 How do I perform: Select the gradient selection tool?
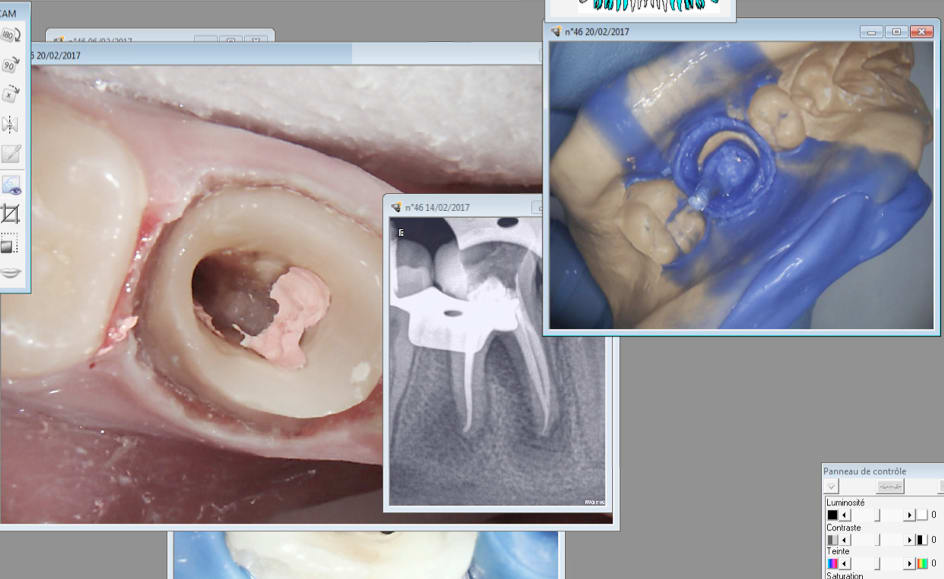click(x=11, y=244)
